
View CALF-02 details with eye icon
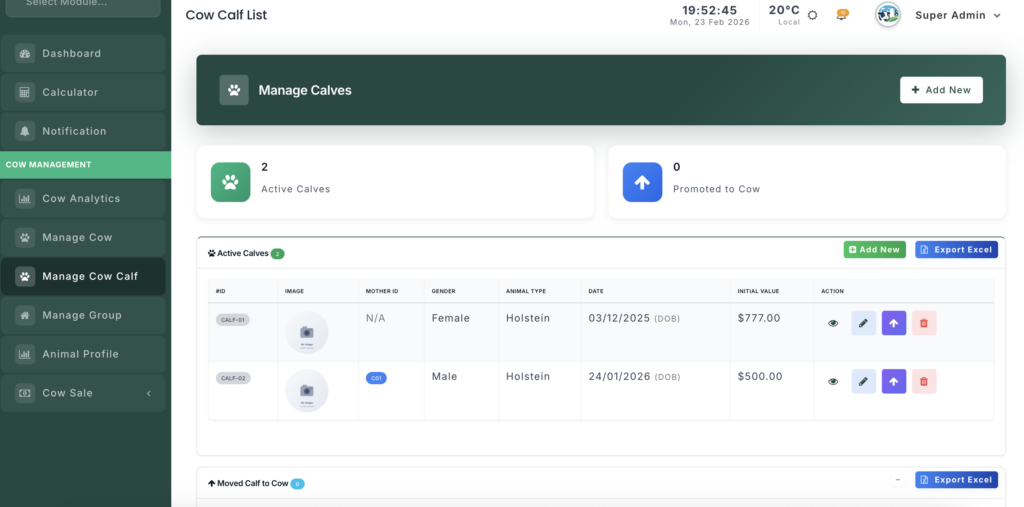click(x=833, y=381)
